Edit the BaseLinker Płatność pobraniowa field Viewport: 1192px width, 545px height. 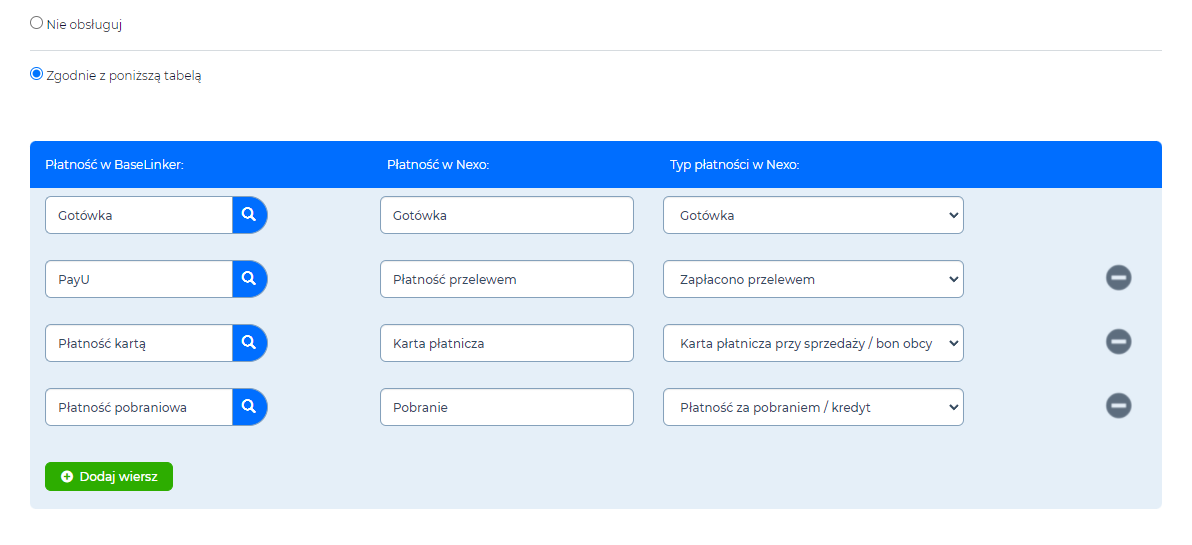click(x=138, y=407)
